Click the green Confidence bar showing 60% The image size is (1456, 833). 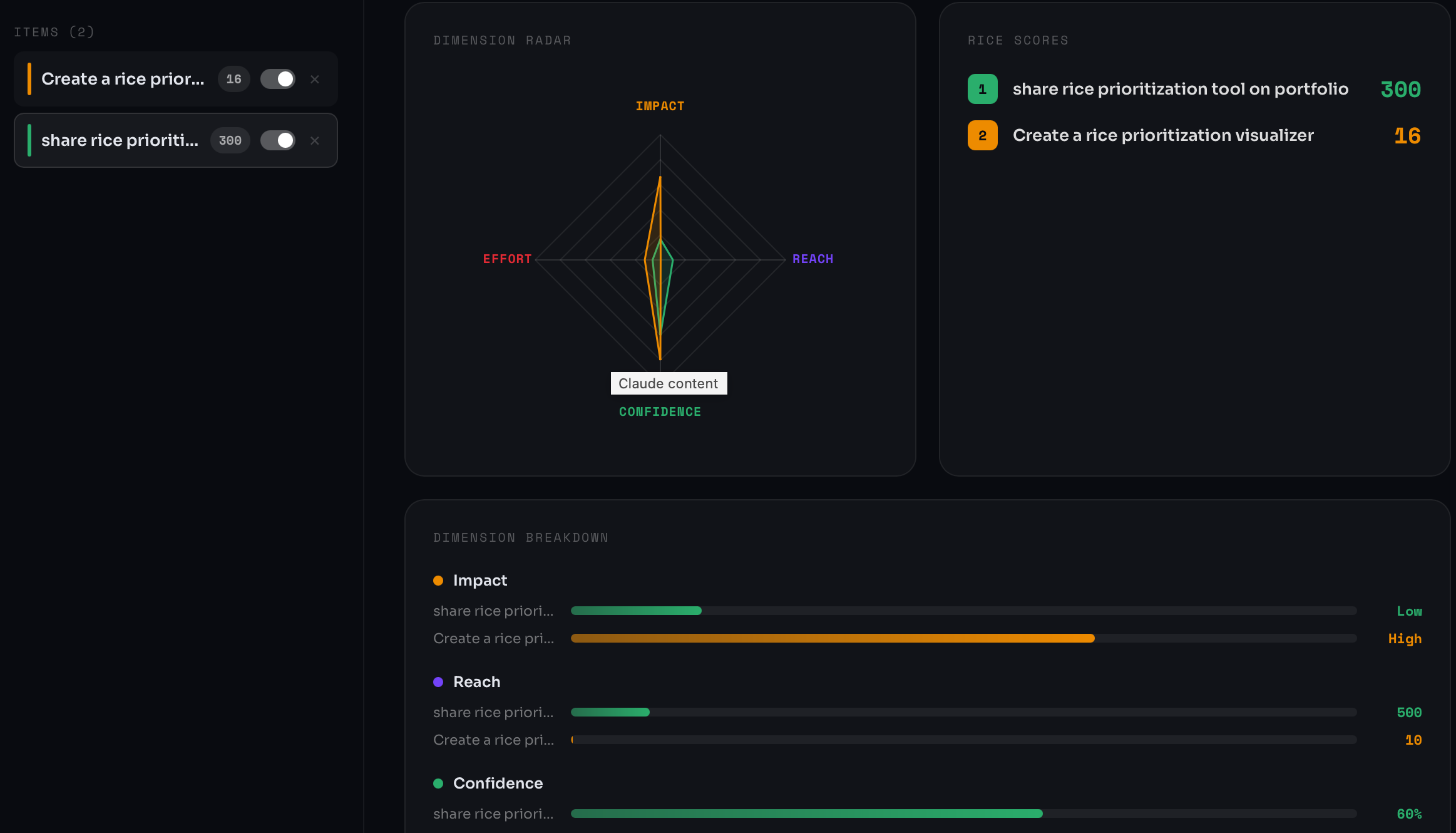point(806,814)
